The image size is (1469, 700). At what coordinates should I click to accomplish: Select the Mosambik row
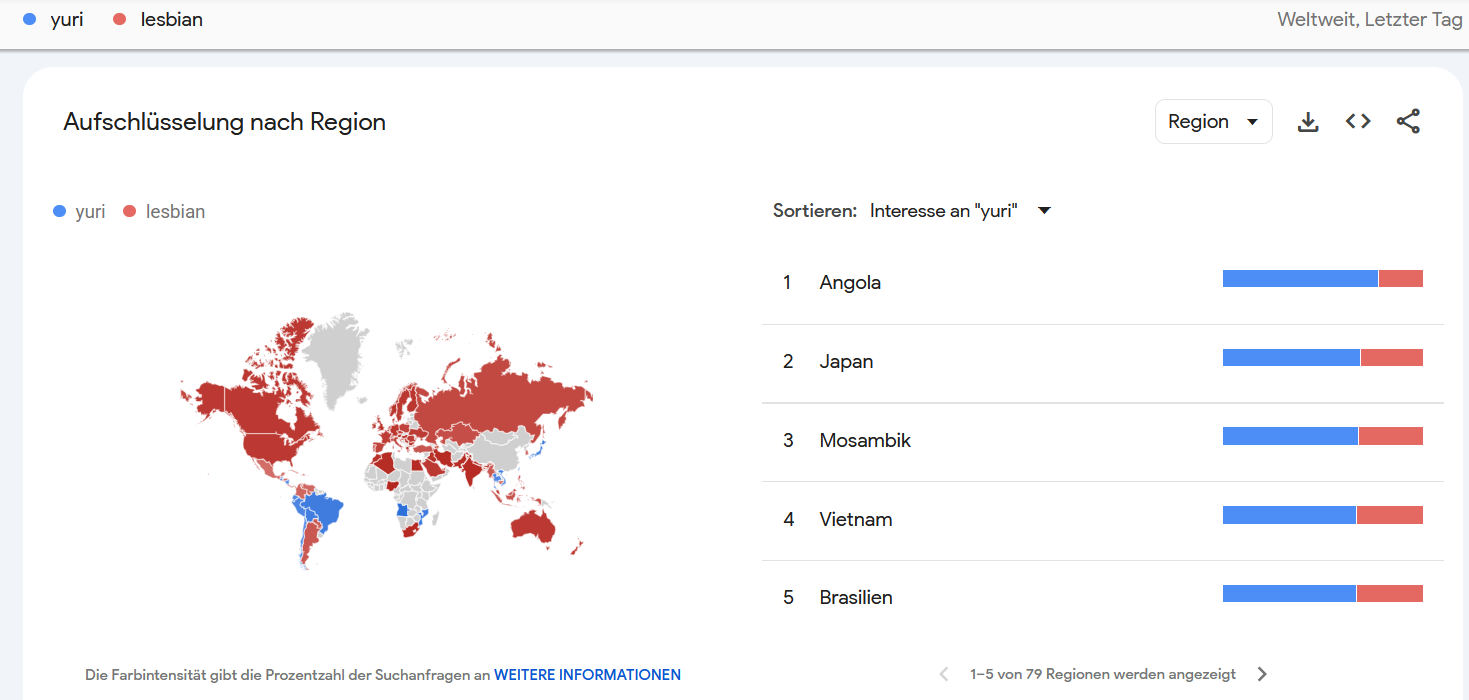pos(1103,441)
